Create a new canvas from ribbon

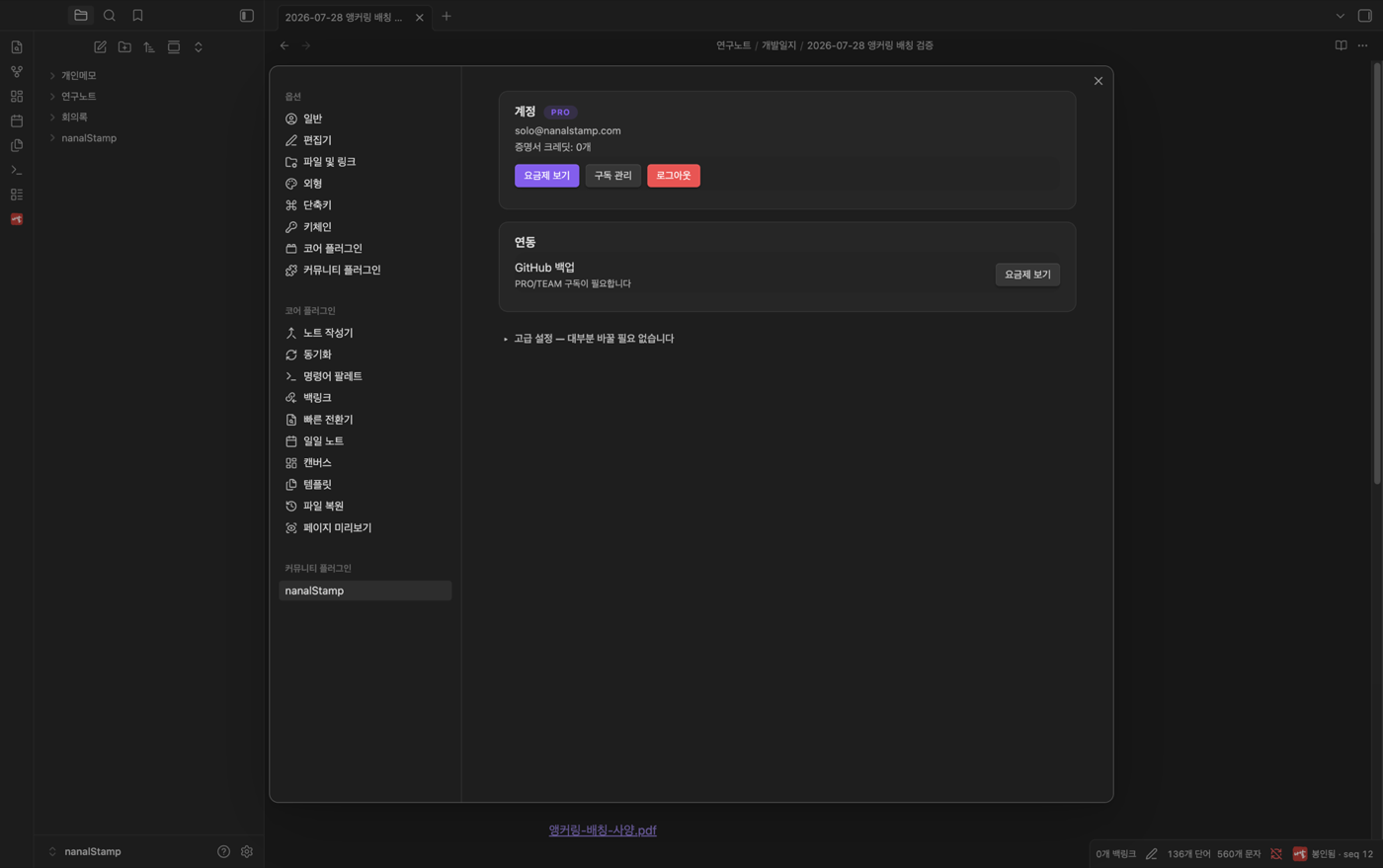17,97
